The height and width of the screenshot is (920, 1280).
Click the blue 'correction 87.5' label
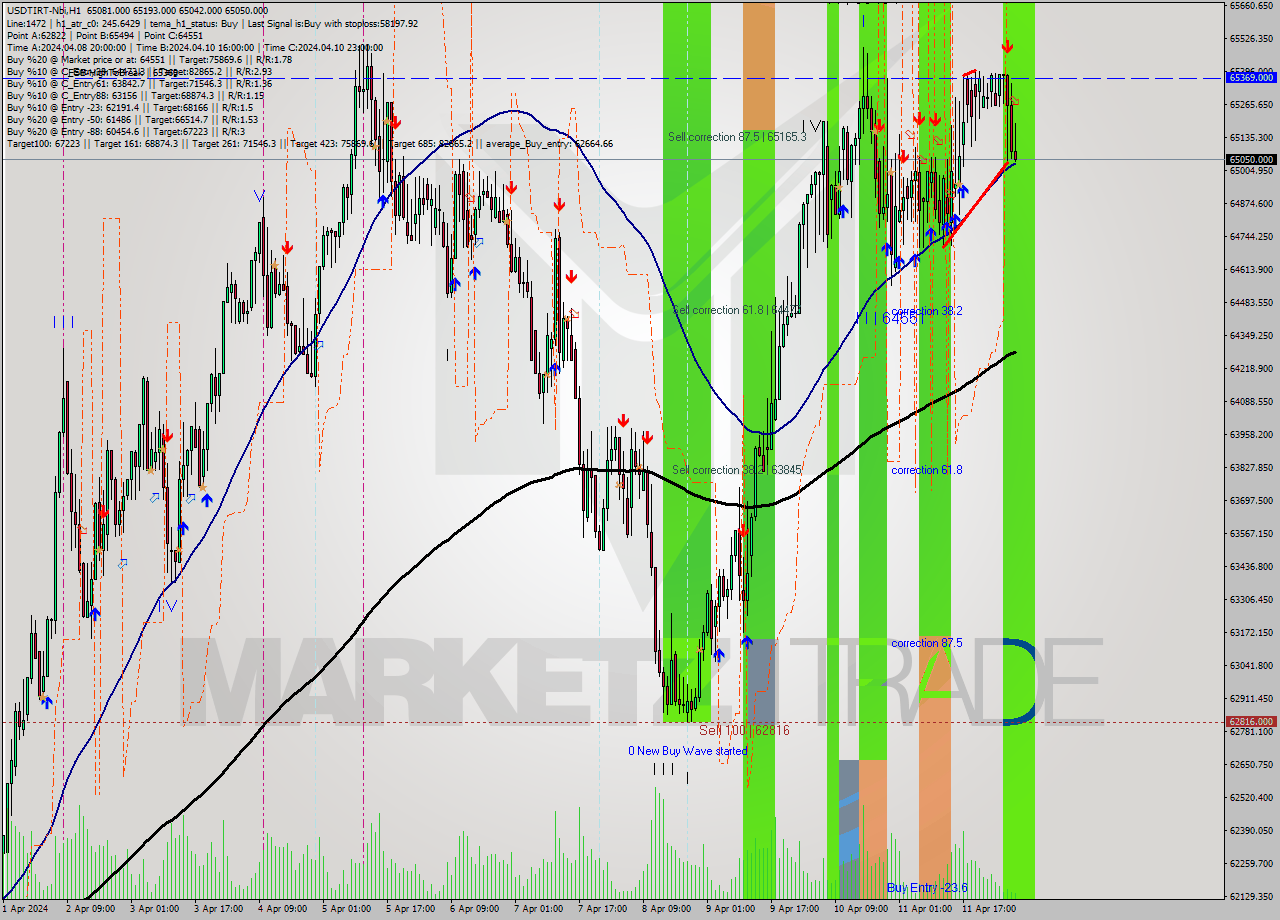click(x=927, y=643)
